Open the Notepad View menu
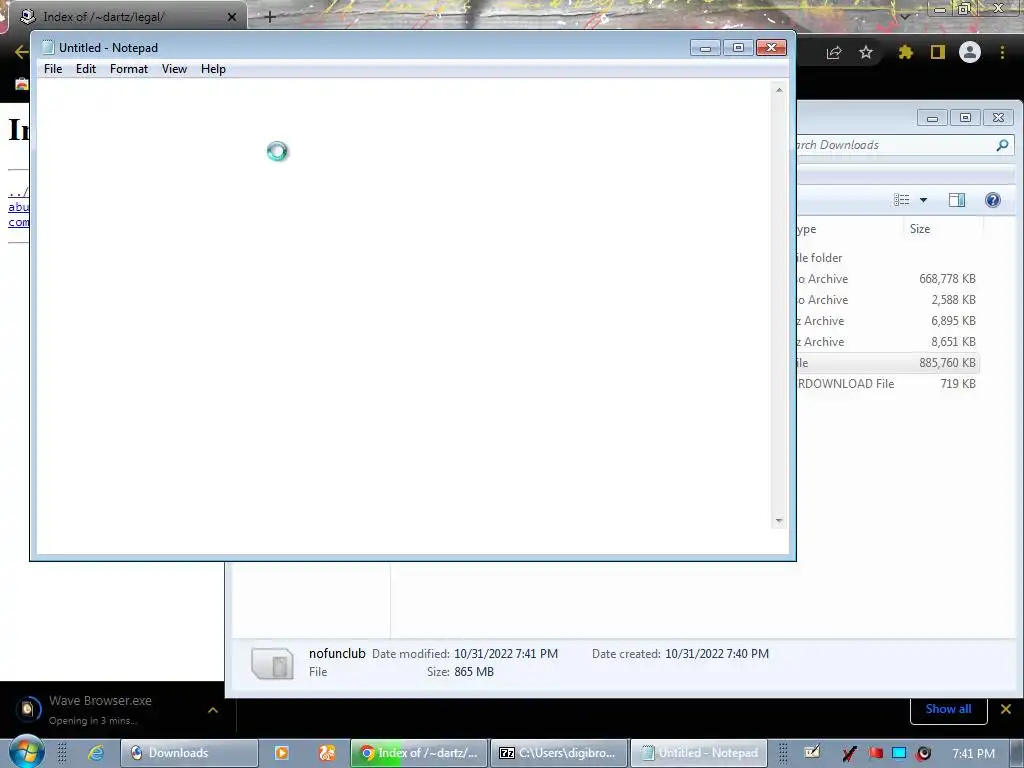This screenshot has height=768, width=1024. [174, 69]
